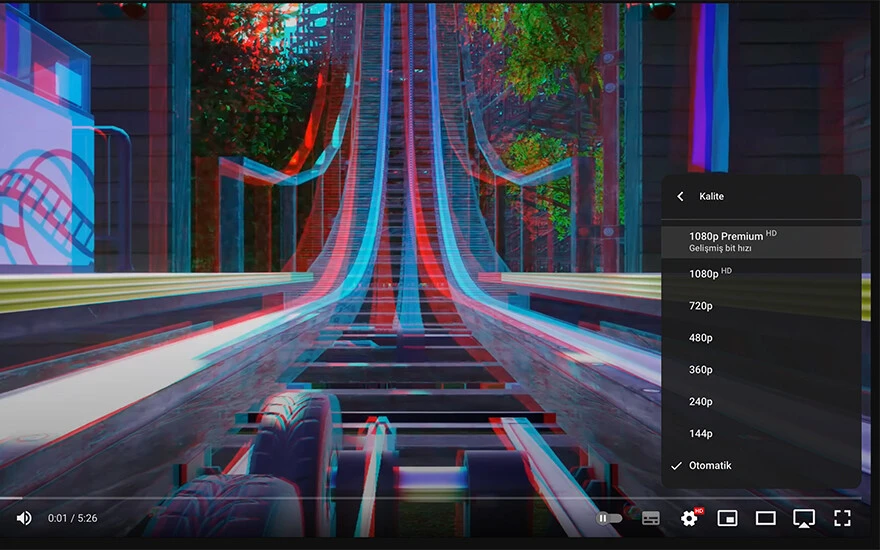This screenshot has width=880, height=550.
Task: Enter full screen mode
Action: (842, 518)
